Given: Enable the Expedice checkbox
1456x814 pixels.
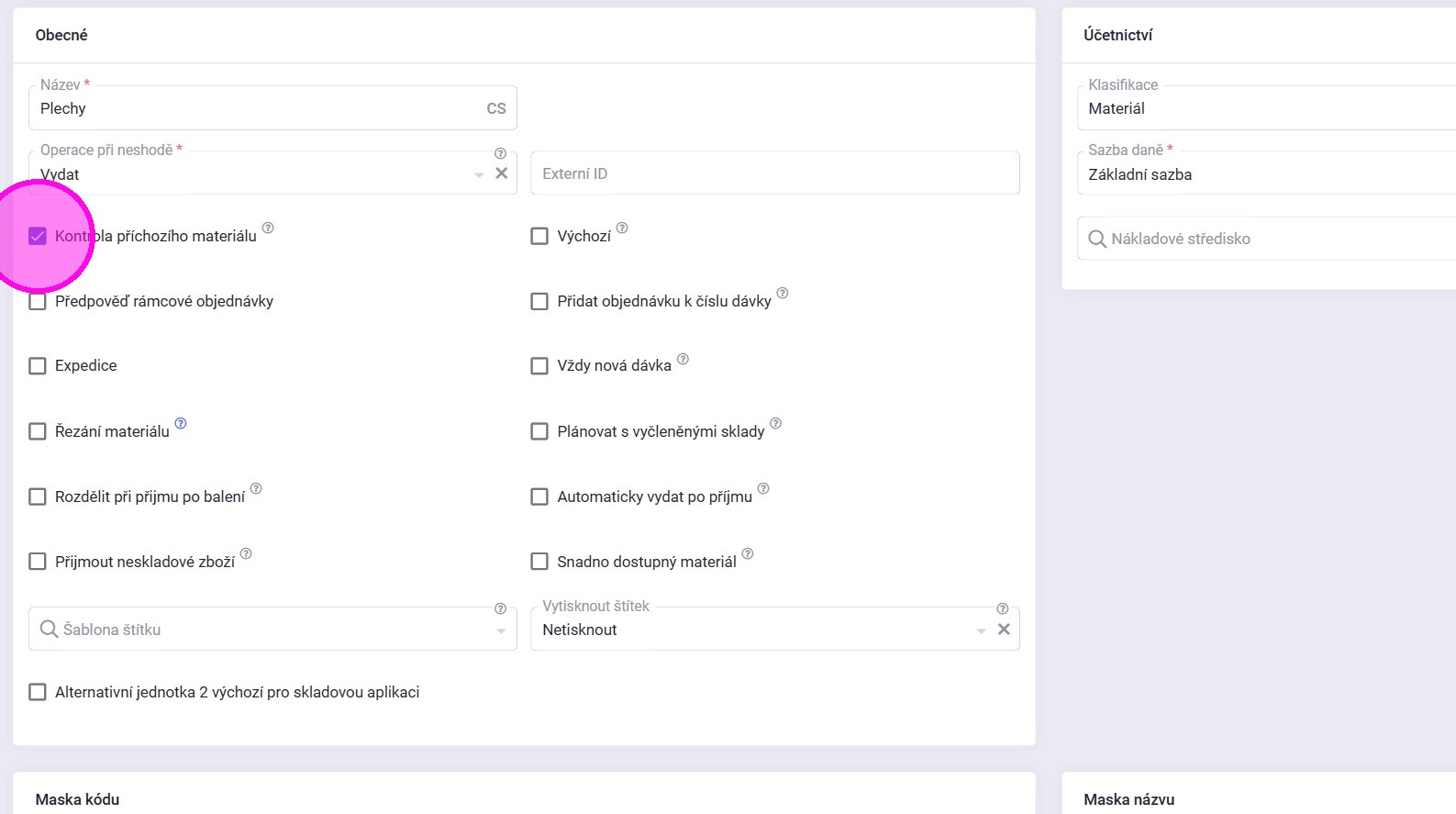Looking at the screenshot, I should point(38,366).
